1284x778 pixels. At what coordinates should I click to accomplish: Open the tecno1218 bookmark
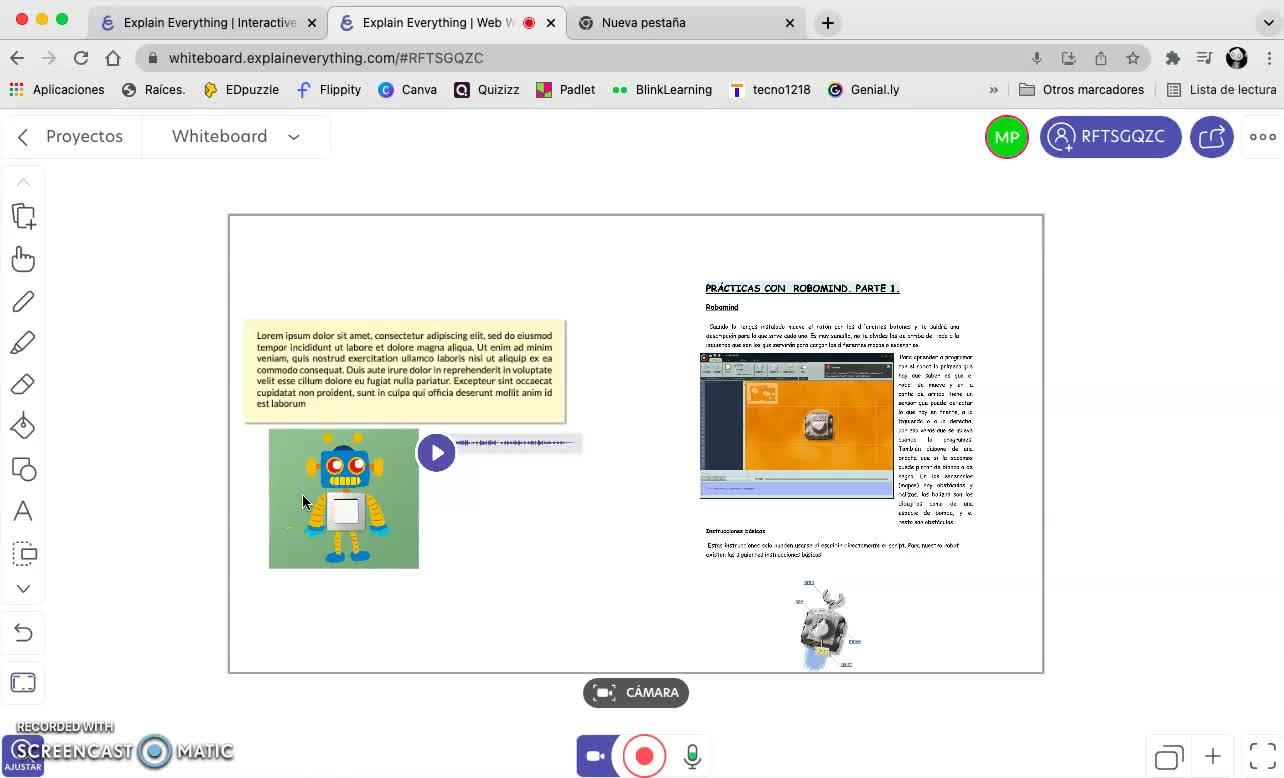click(770, 89)
